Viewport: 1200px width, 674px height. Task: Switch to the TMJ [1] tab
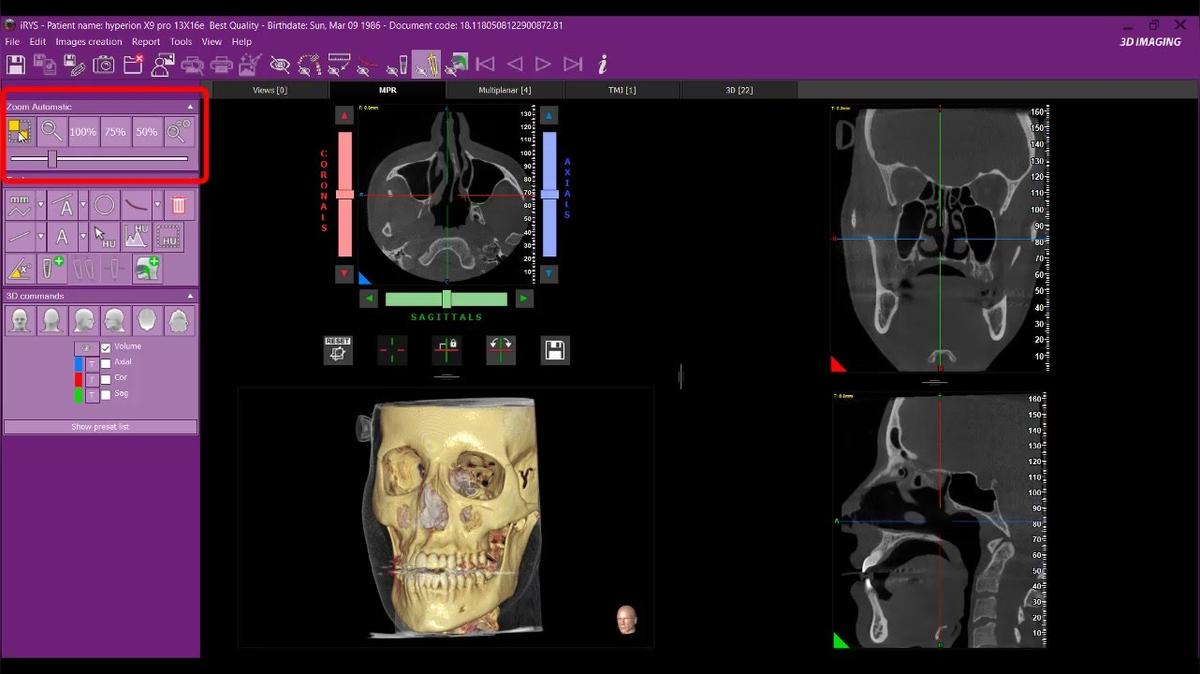pyautogui.click(x=622, y=90)
